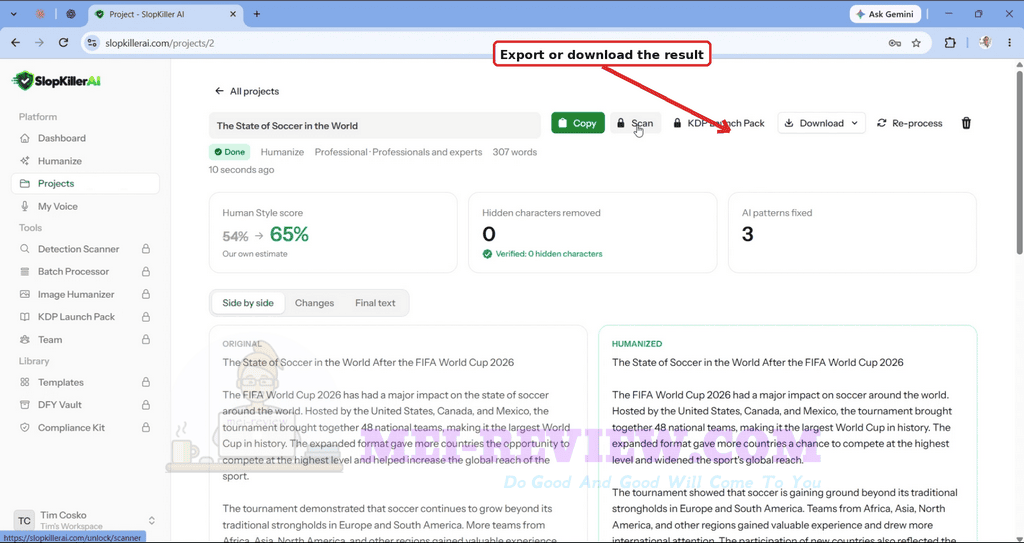Open Humanize in the sidebar
This screenshot has width=1024, height=543.
59,161
